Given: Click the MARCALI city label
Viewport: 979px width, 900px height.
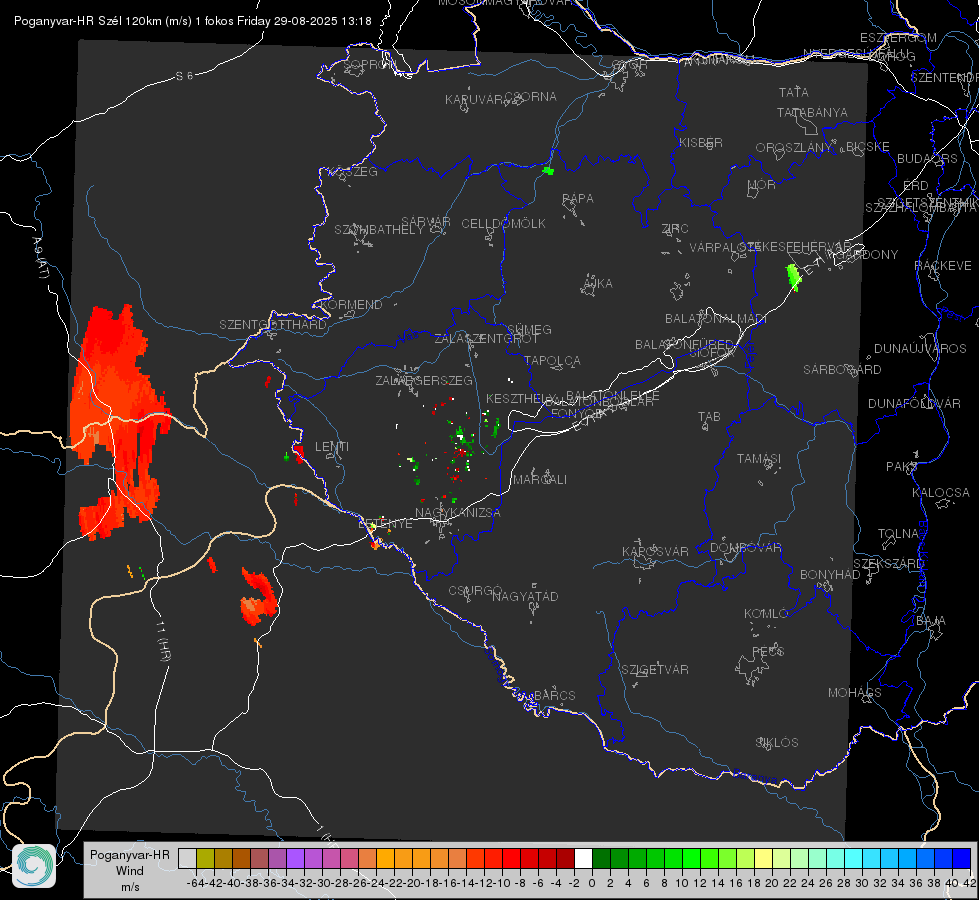Looking at the screenshot, I should click(540, 480).
